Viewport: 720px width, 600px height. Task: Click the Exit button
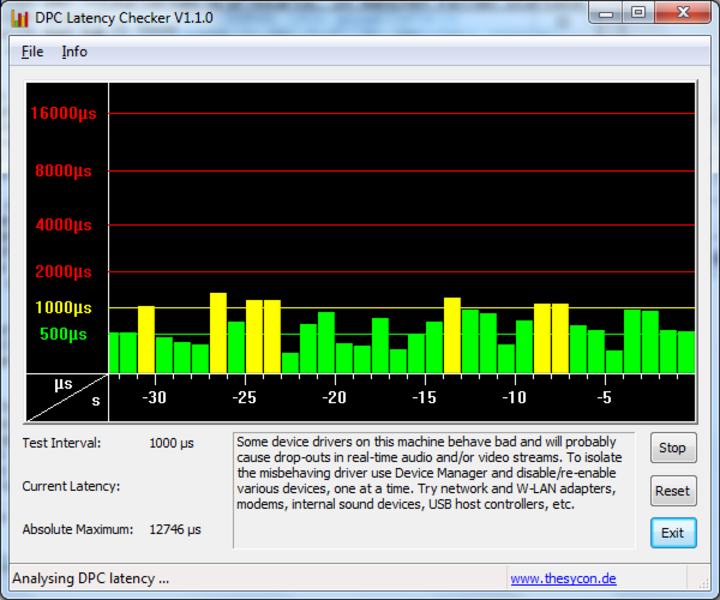point(673,533)
